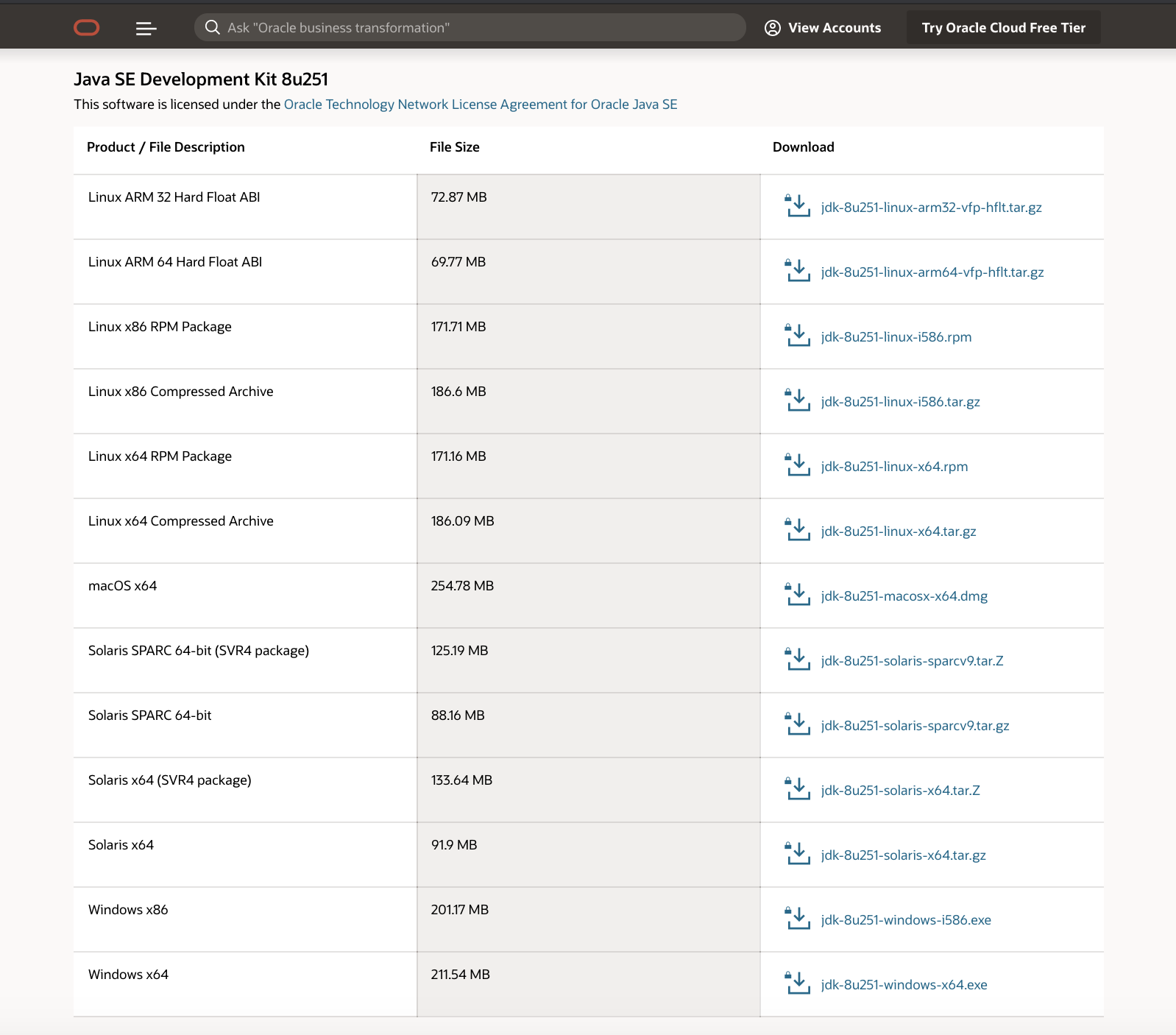Click download icon for jdk-8u251-linux-x64.rpm
This screenshot has height=1035, width=1176.
click(x=798, y=465)
